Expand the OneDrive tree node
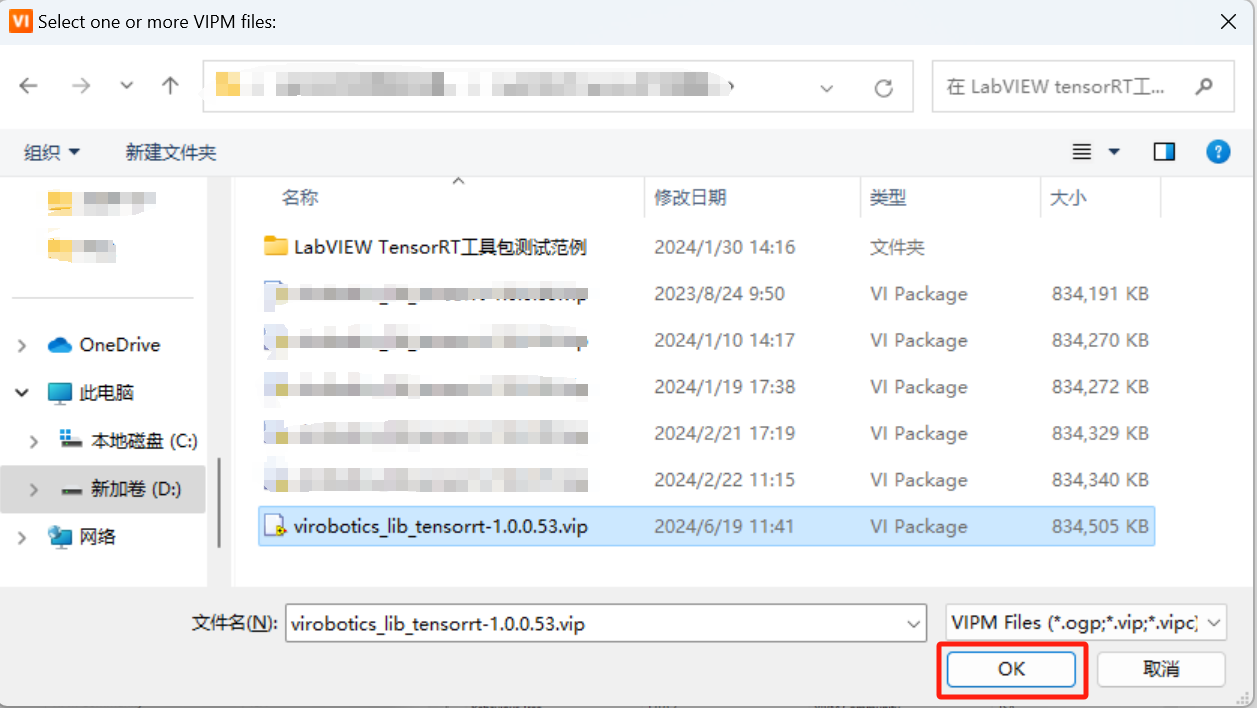The height and width of the screenshot is (708, 1257). [x=22, y=345]
